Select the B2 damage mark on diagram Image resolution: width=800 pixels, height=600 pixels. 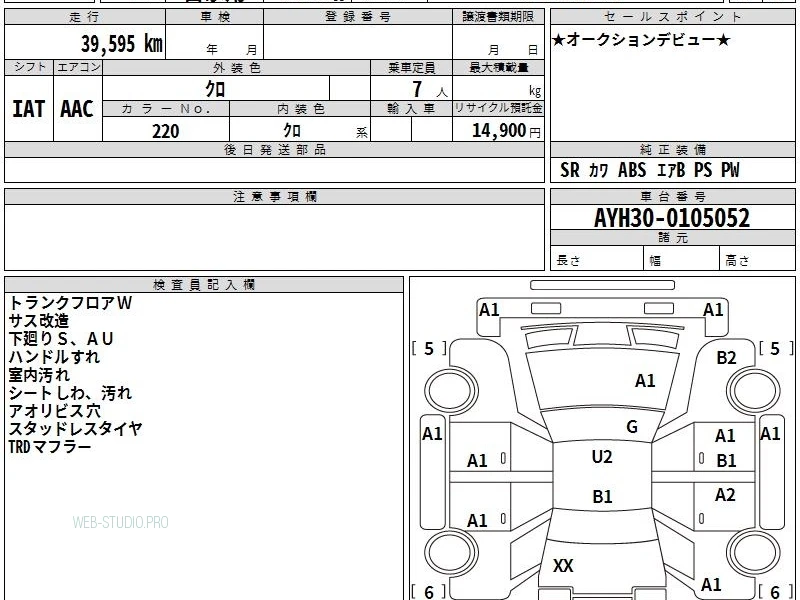point(726,358)
